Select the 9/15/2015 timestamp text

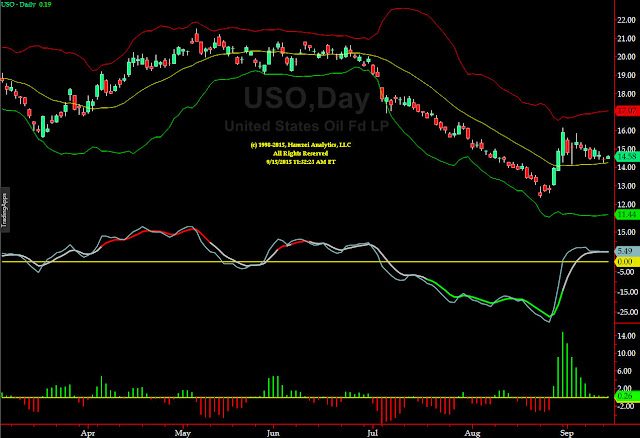coord(301,162)
